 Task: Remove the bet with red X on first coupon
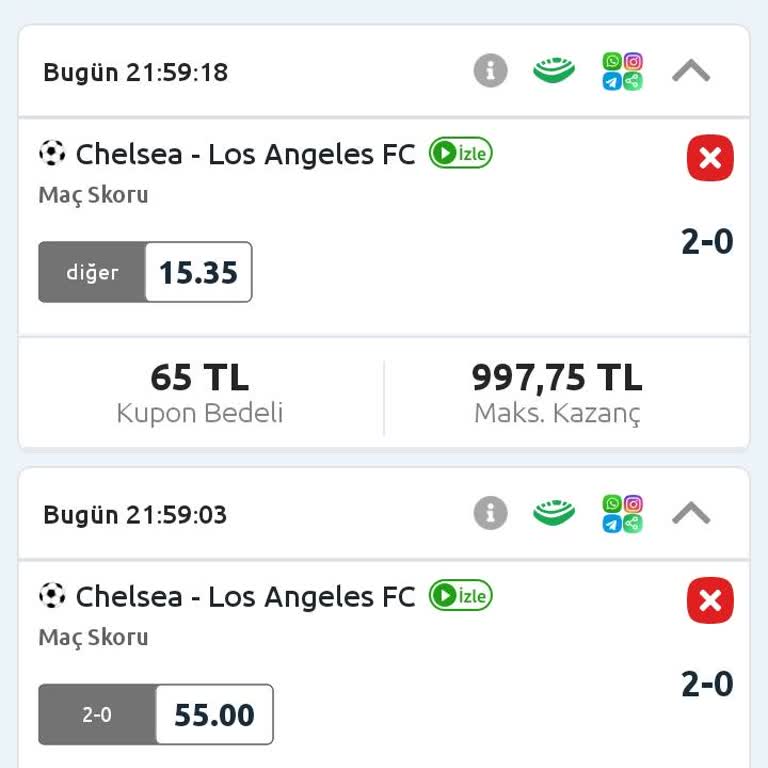(710, 158)
